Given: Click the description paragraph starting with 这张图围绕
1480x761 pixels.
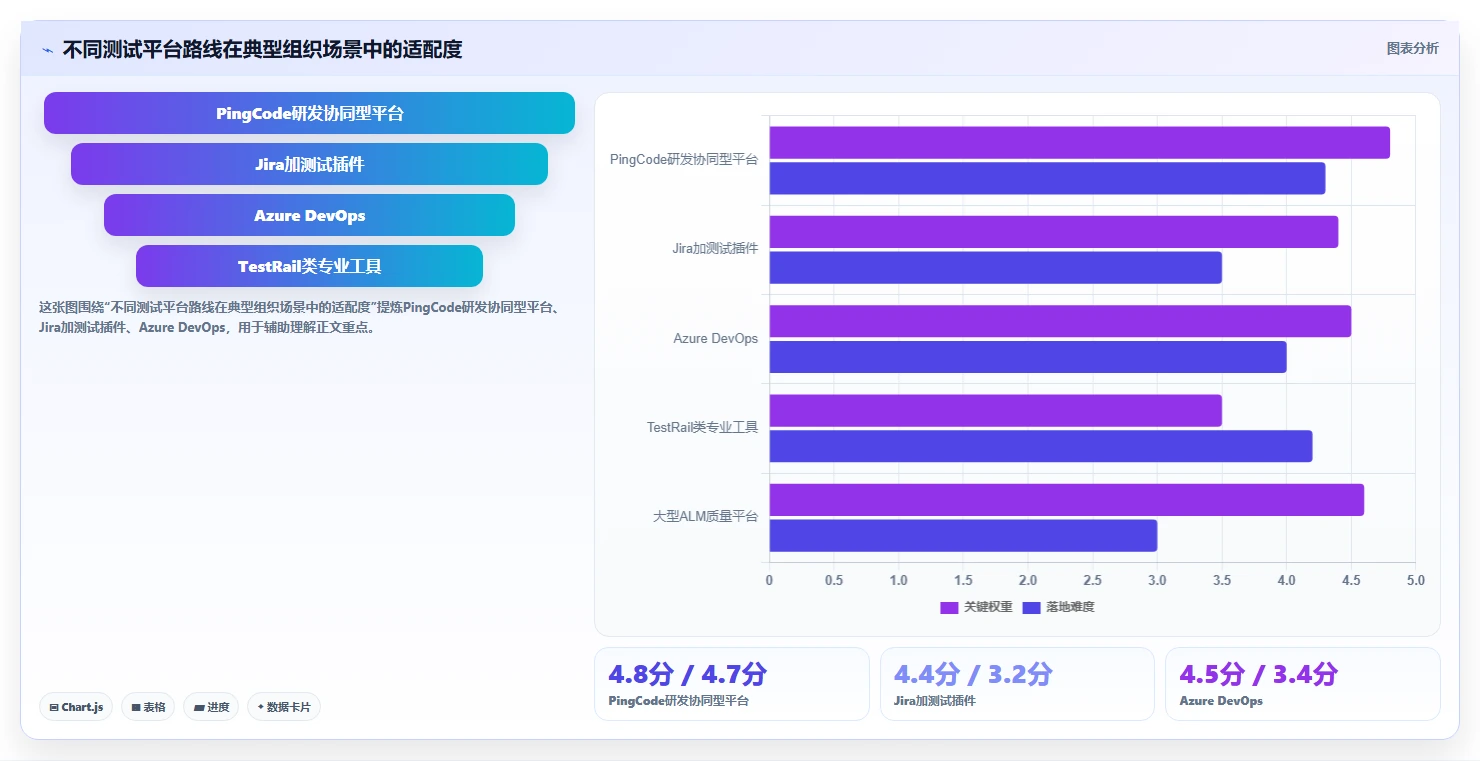Looking at the screenshot, I should (299, 317).
